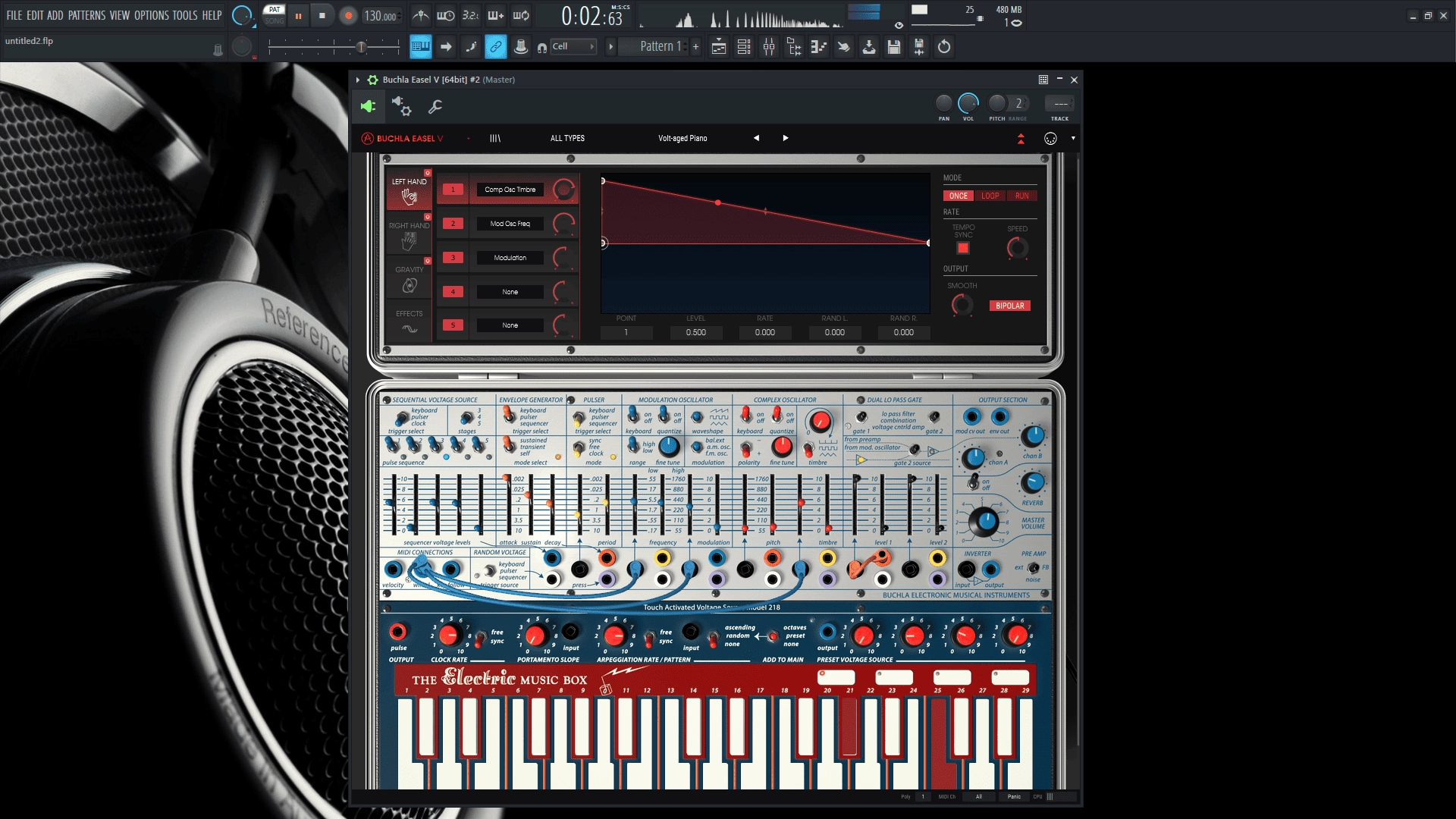
Task: Toggle the step editing mode icon
Action: [x=471, y=47]
